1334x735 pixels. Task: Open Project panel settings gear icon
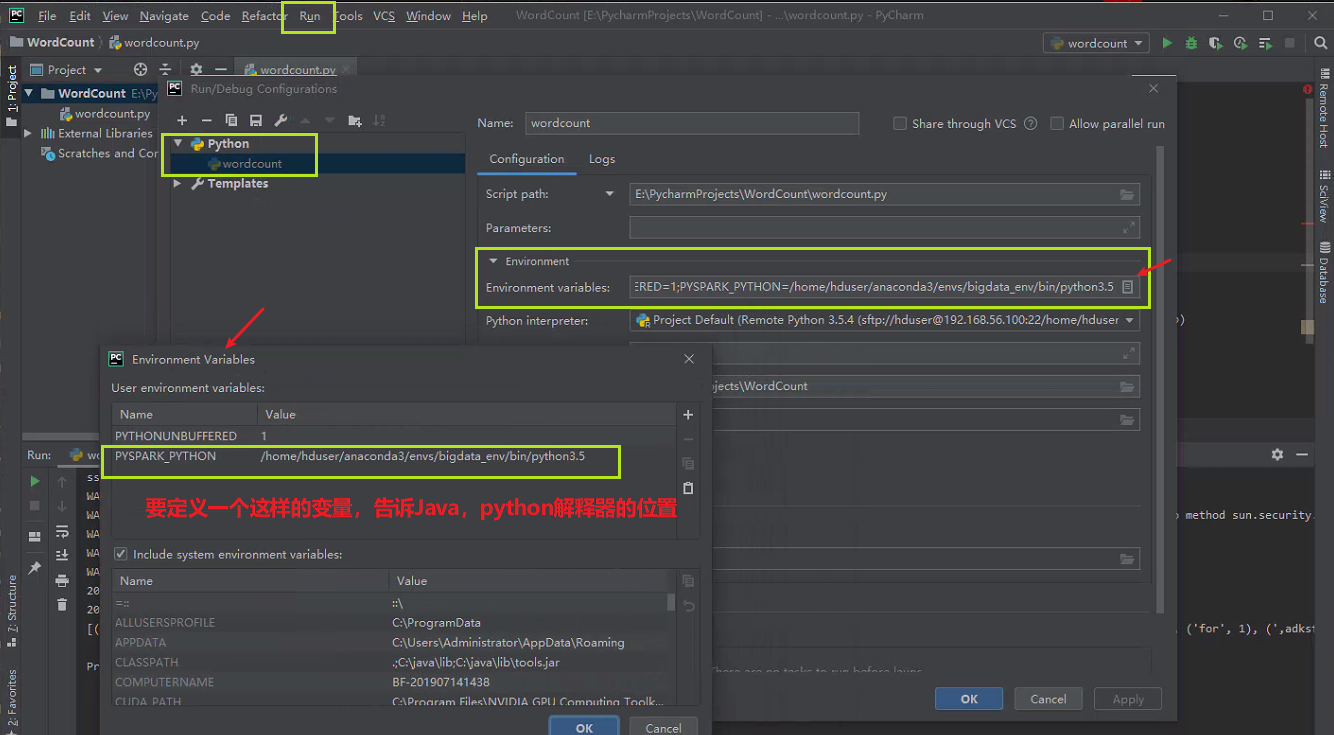point(196,70)
